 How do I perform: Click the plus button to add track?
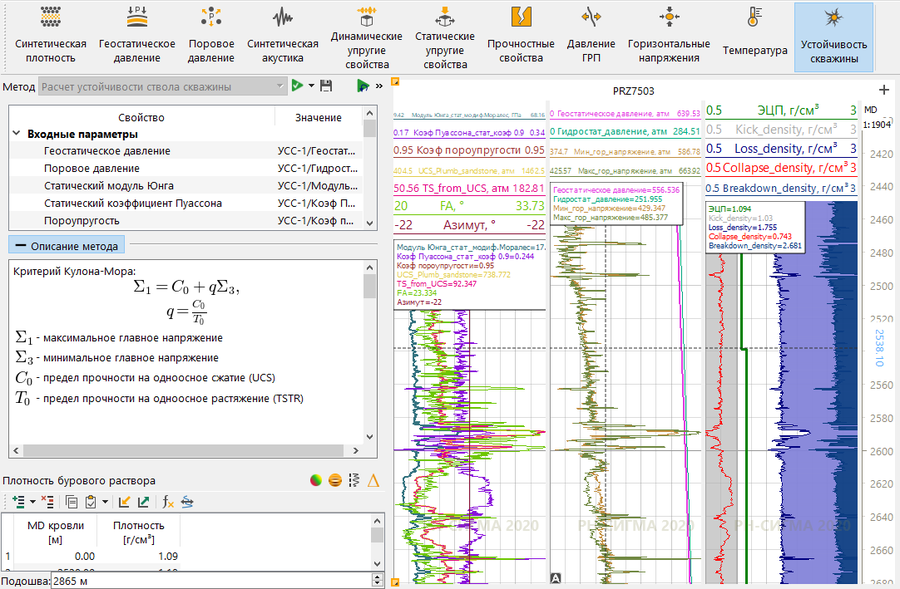click(x=883, y=91)
